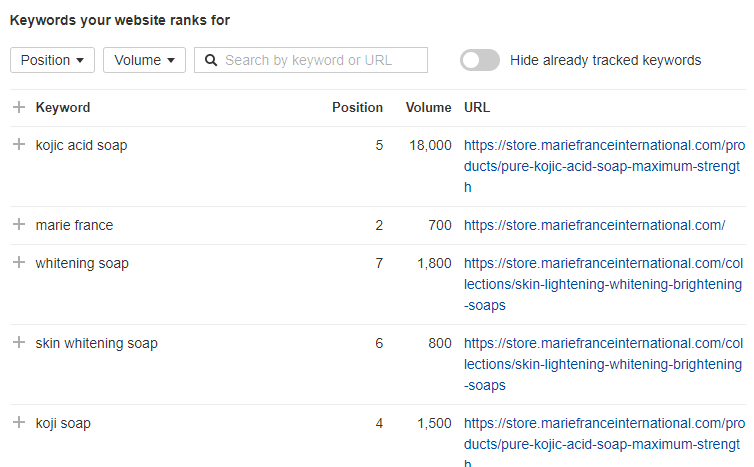Click the URL column header
Screen dimensions: 754x467
(477, 107)
